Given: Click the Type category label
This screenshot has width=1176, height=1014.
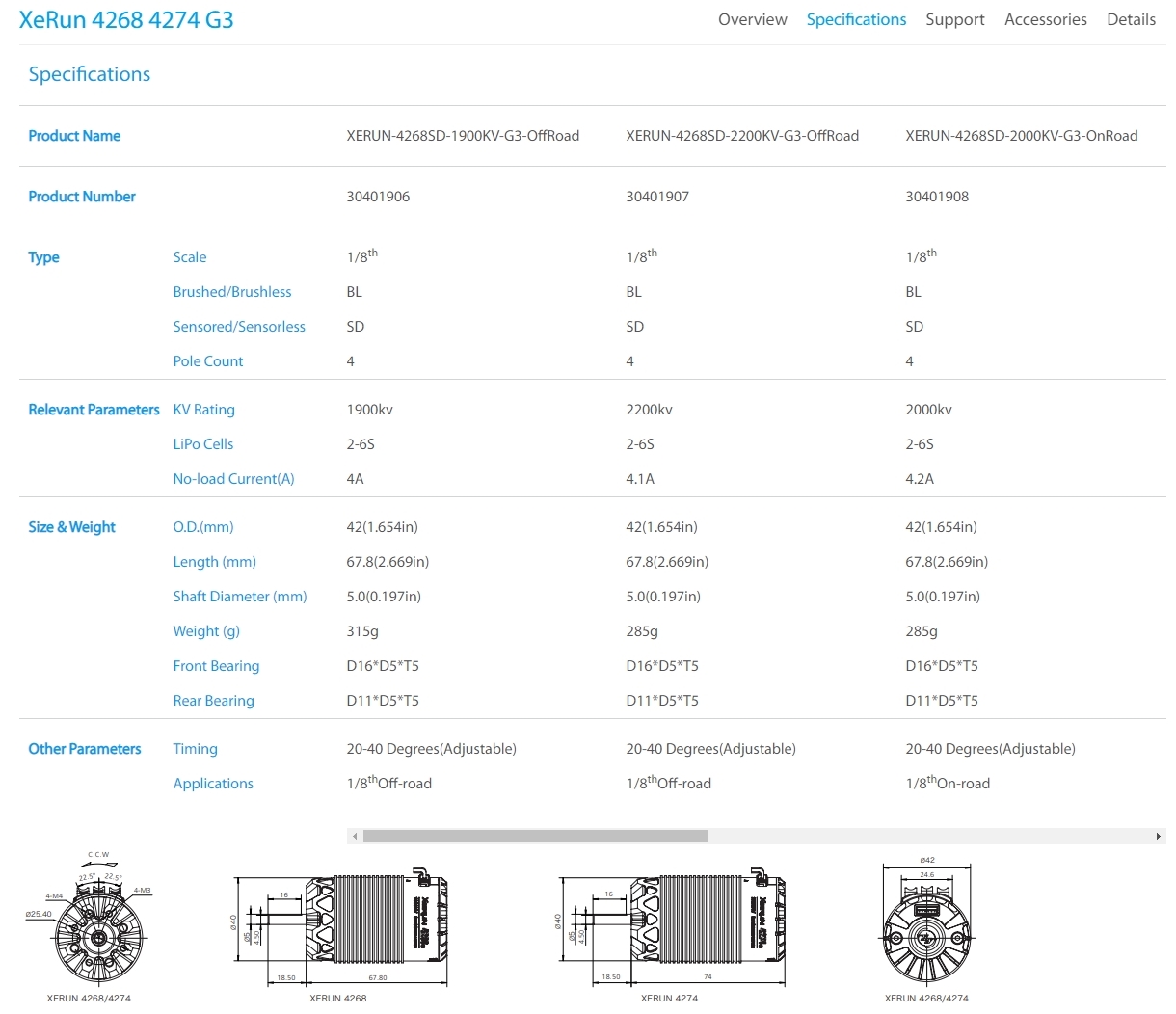Looking at the screenshot, I should [43, 257].
